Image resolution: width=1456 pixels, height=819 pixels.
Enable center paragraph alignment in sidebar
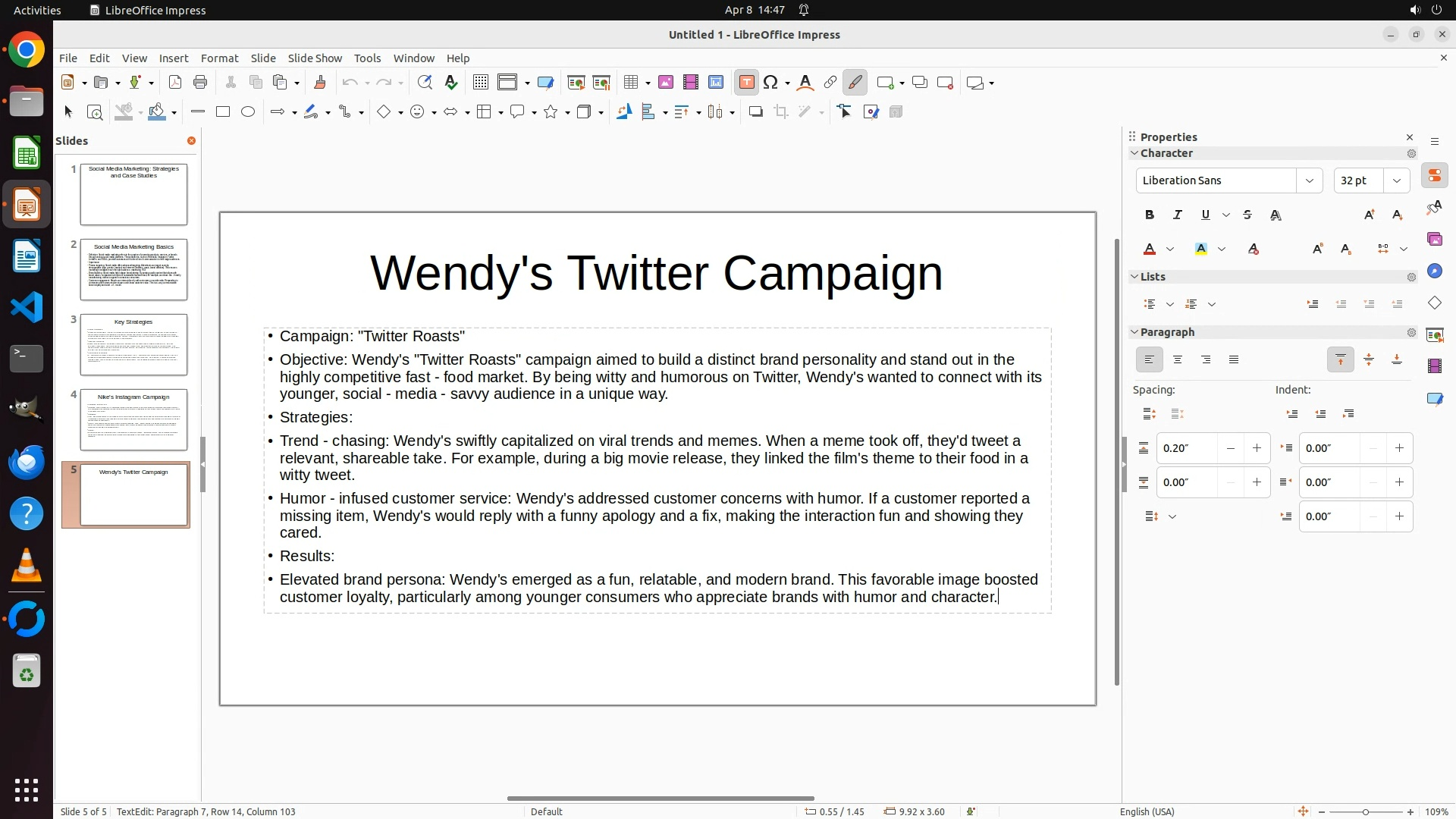click(x=1178, y=360)
